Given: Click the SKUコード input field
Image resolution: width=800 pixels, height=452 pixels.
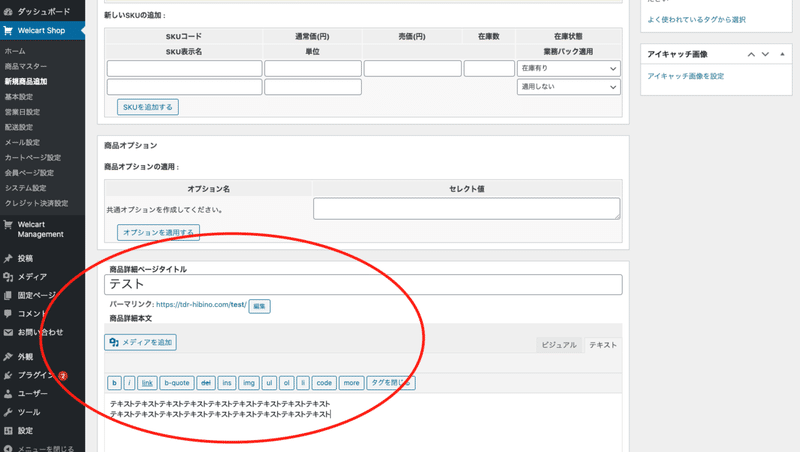Looking at the screenshot, I should point(184,68).
